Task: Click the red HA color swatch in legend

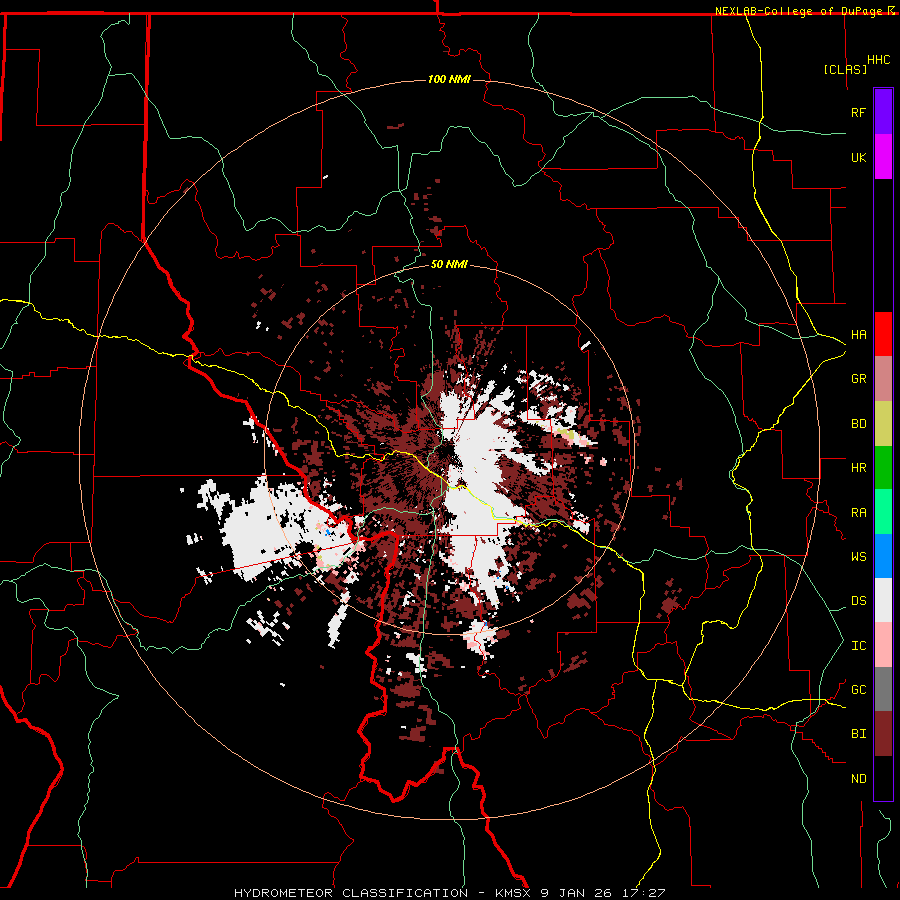Action: click(x=883, y=334)
